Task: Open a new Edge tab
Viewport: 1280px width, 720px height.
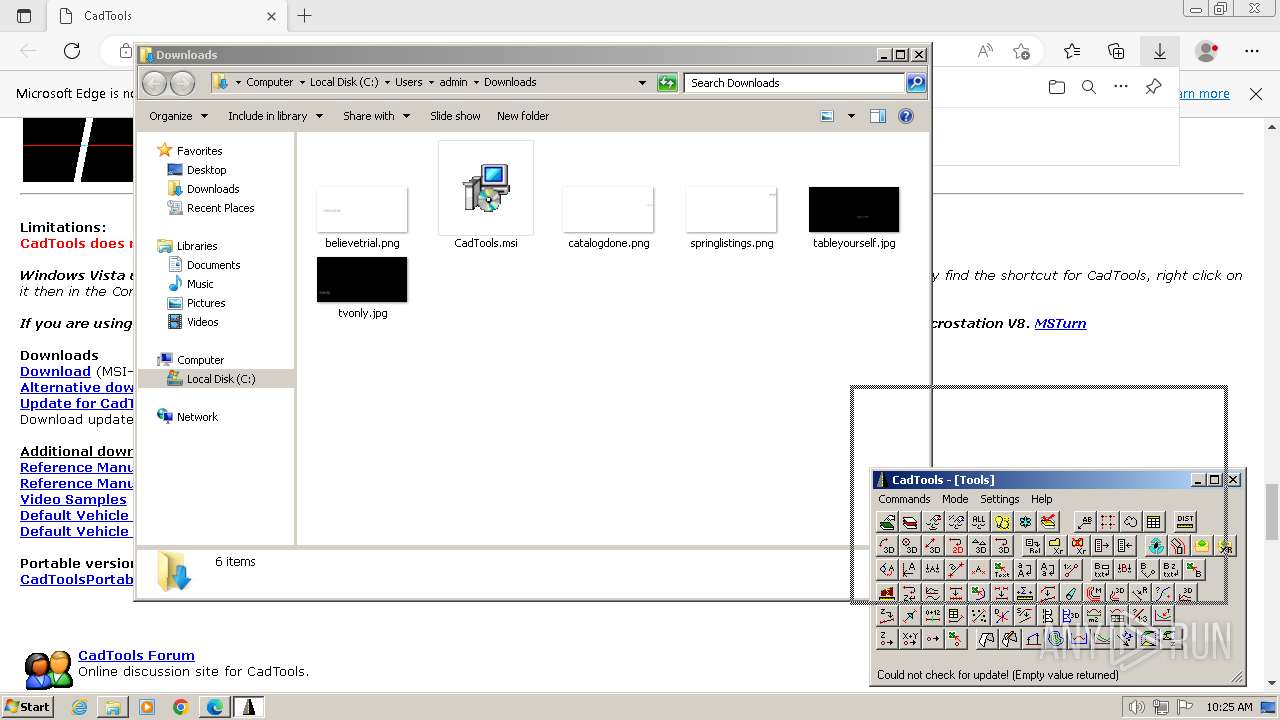Action: [x=305, y=16]
